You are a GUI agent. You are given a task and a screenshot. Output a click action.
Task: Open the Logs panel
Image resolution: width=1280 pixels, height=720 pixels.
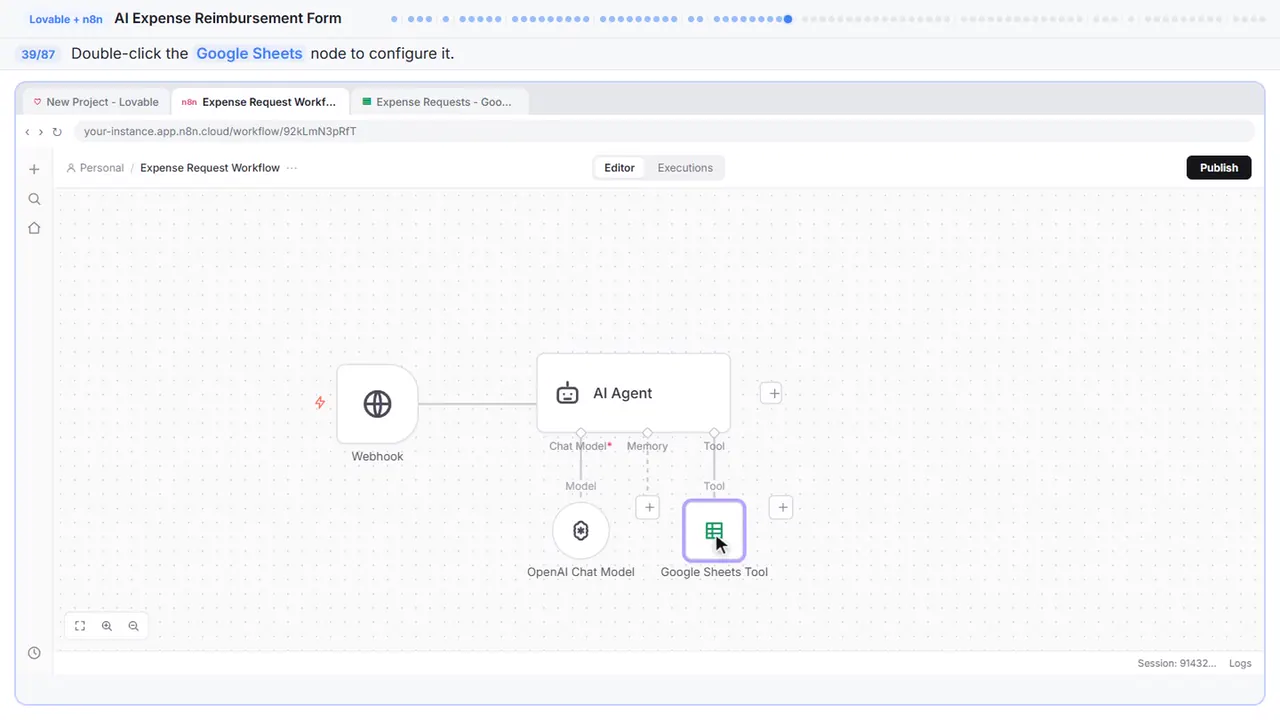(x=1240, y=664)
